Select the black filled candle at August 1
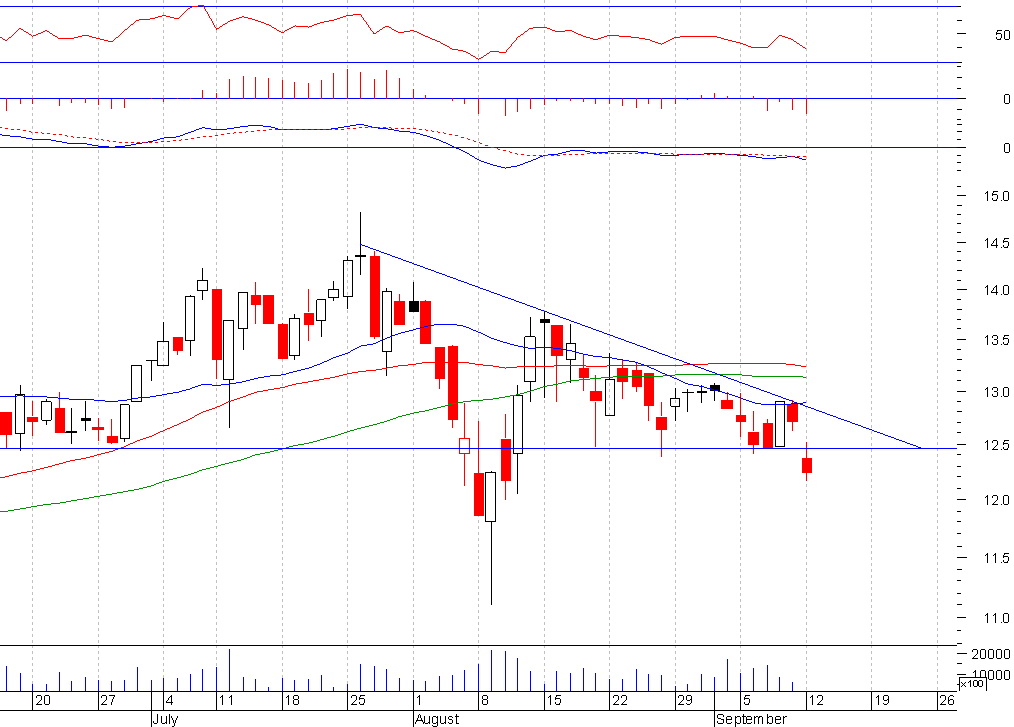 point(414,306)
